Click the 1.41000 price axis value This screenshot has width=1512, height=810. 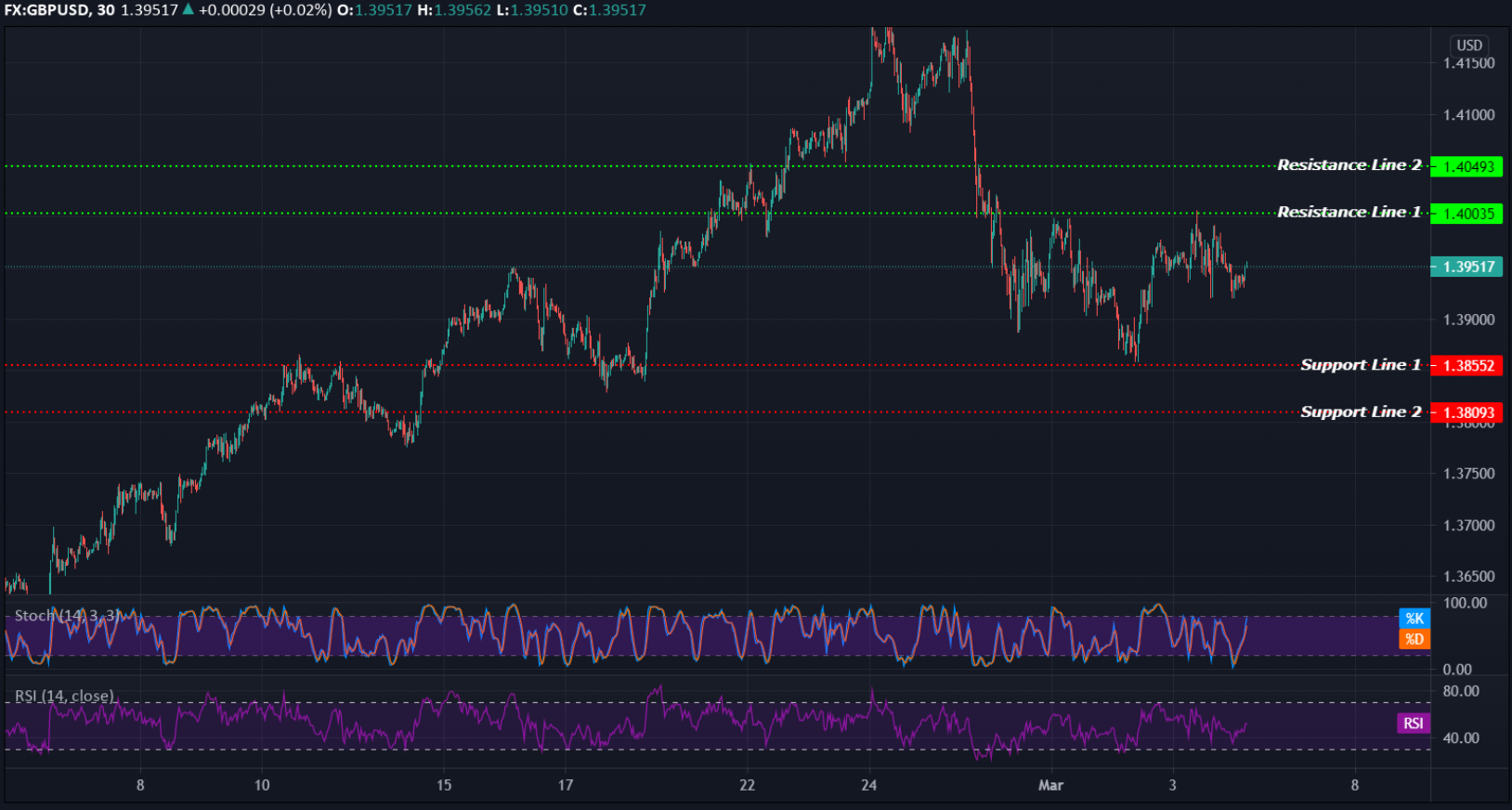[x=1469, y=115]
